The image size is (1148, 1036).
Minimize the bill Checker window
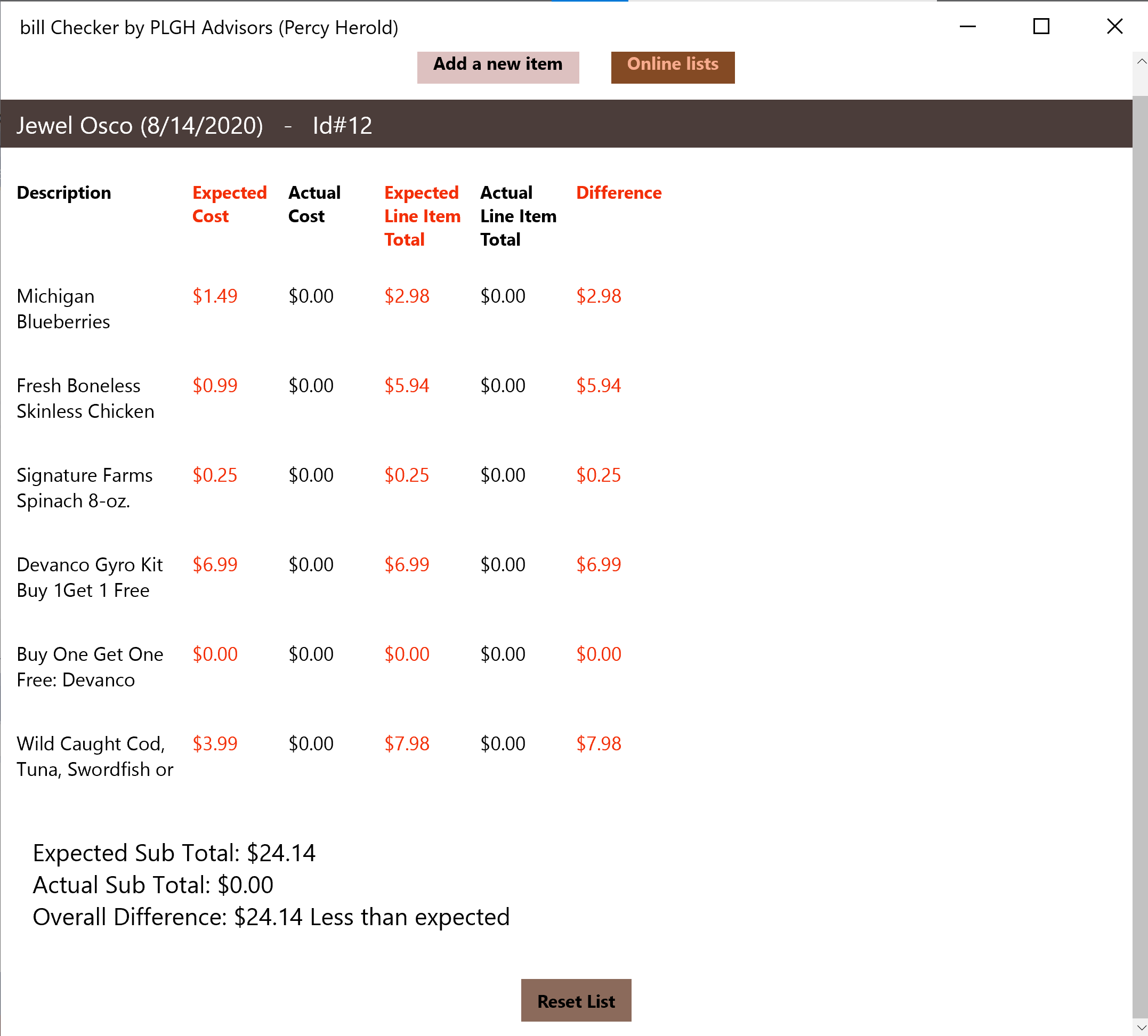[x=967, y=27]
